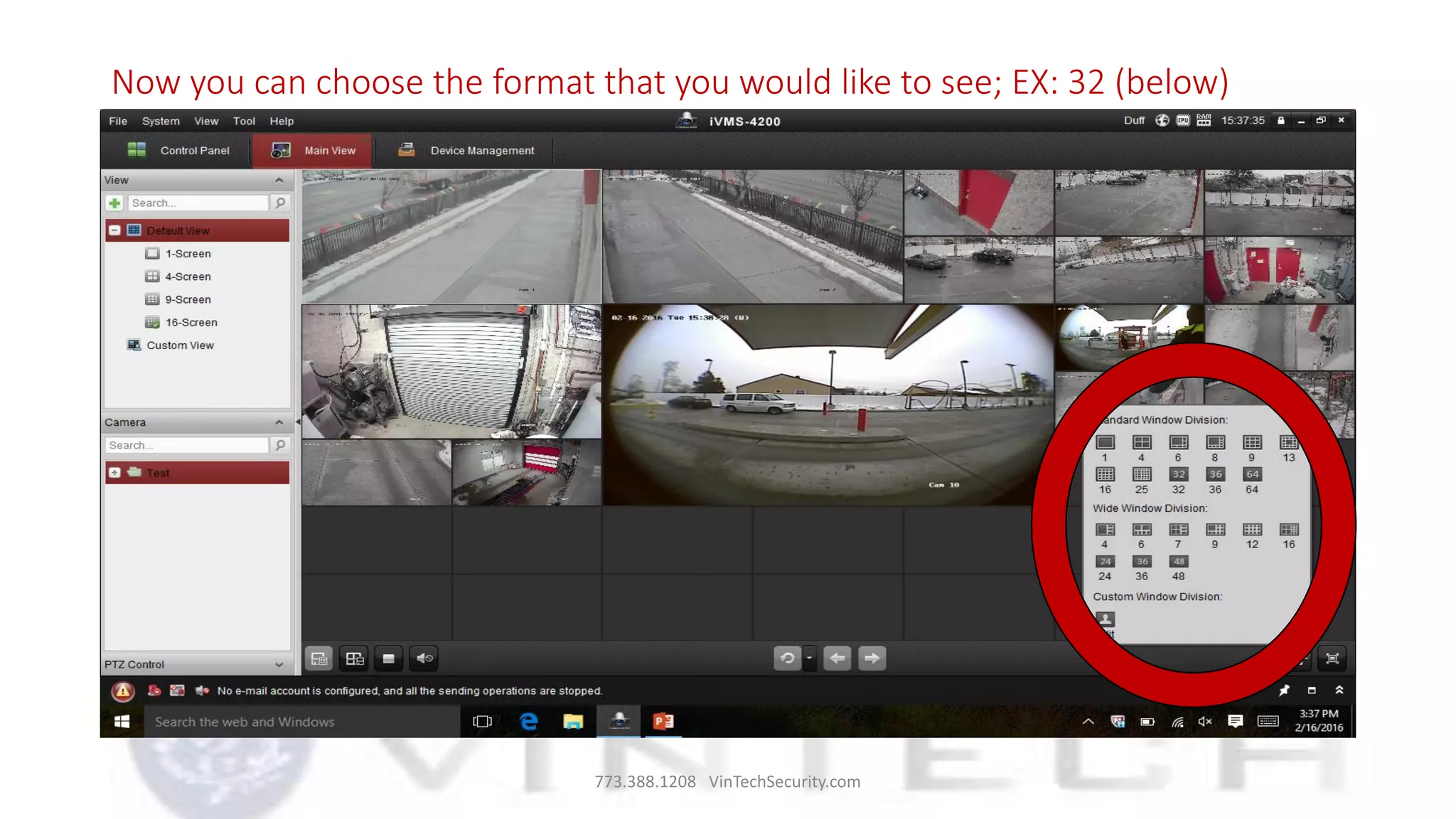Select the 1-Screen view
This screenshot has height=819, width=1456.
pos(178,254)
